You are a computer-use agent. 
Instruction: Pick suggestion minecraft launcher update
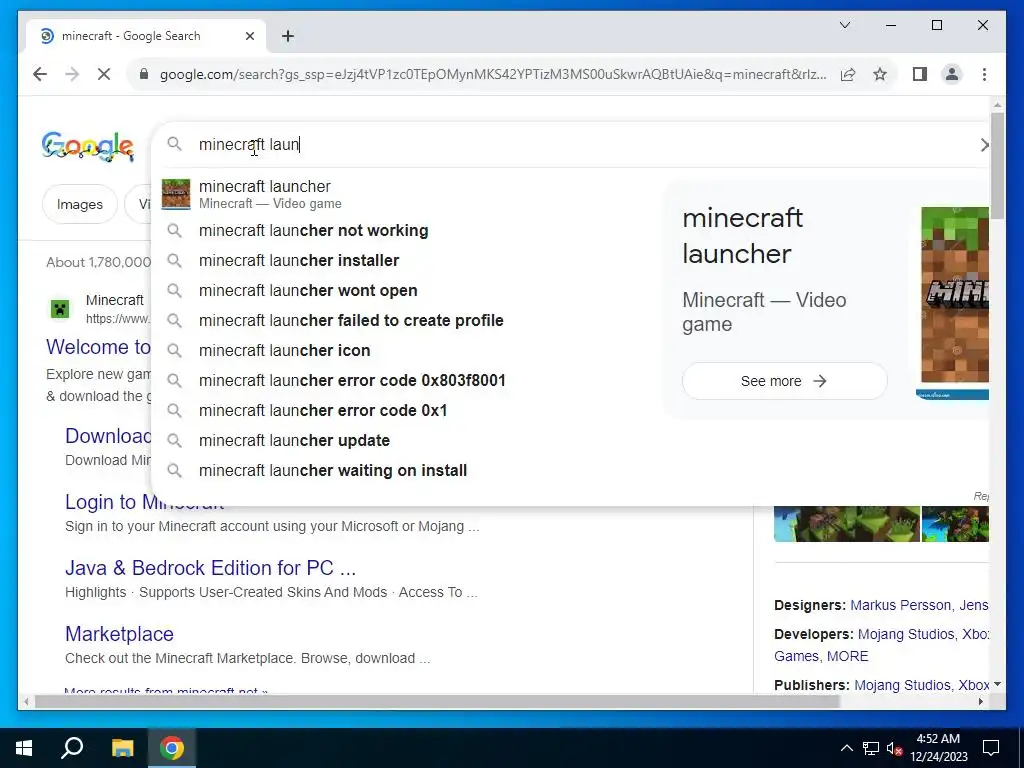(407, 441)
